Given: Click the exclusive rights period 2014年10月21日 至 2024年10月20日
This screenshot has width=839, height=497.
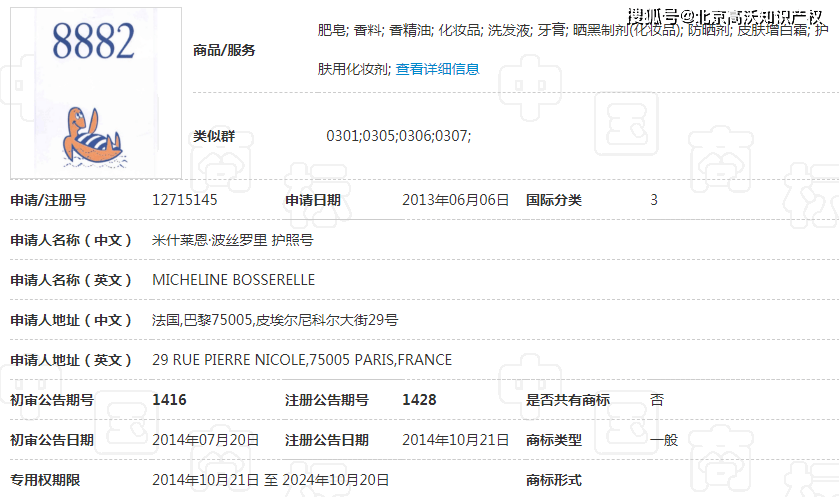Looking at the screenshot, I should click(x=270, y=480).
